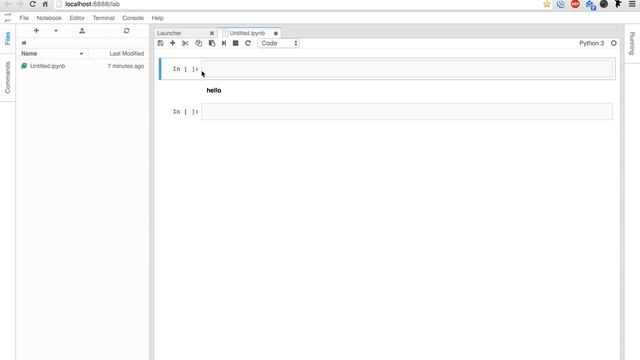
Task: Open the Files sidebar panel
Action: pos(7,38)
